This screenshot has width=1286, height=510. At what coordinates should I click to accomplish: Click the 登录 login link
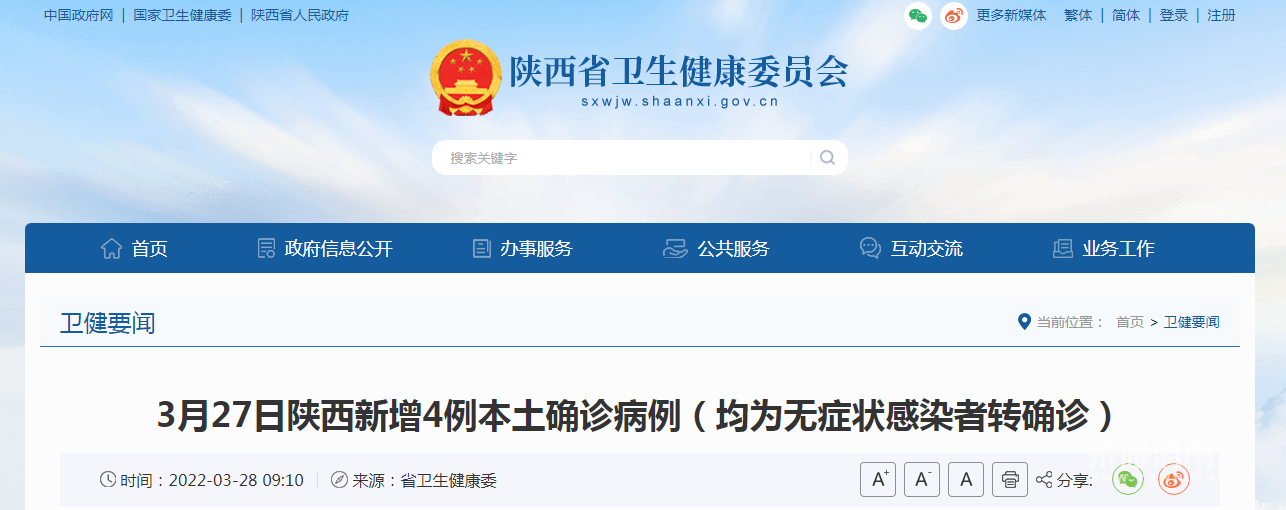point(1174,15)
